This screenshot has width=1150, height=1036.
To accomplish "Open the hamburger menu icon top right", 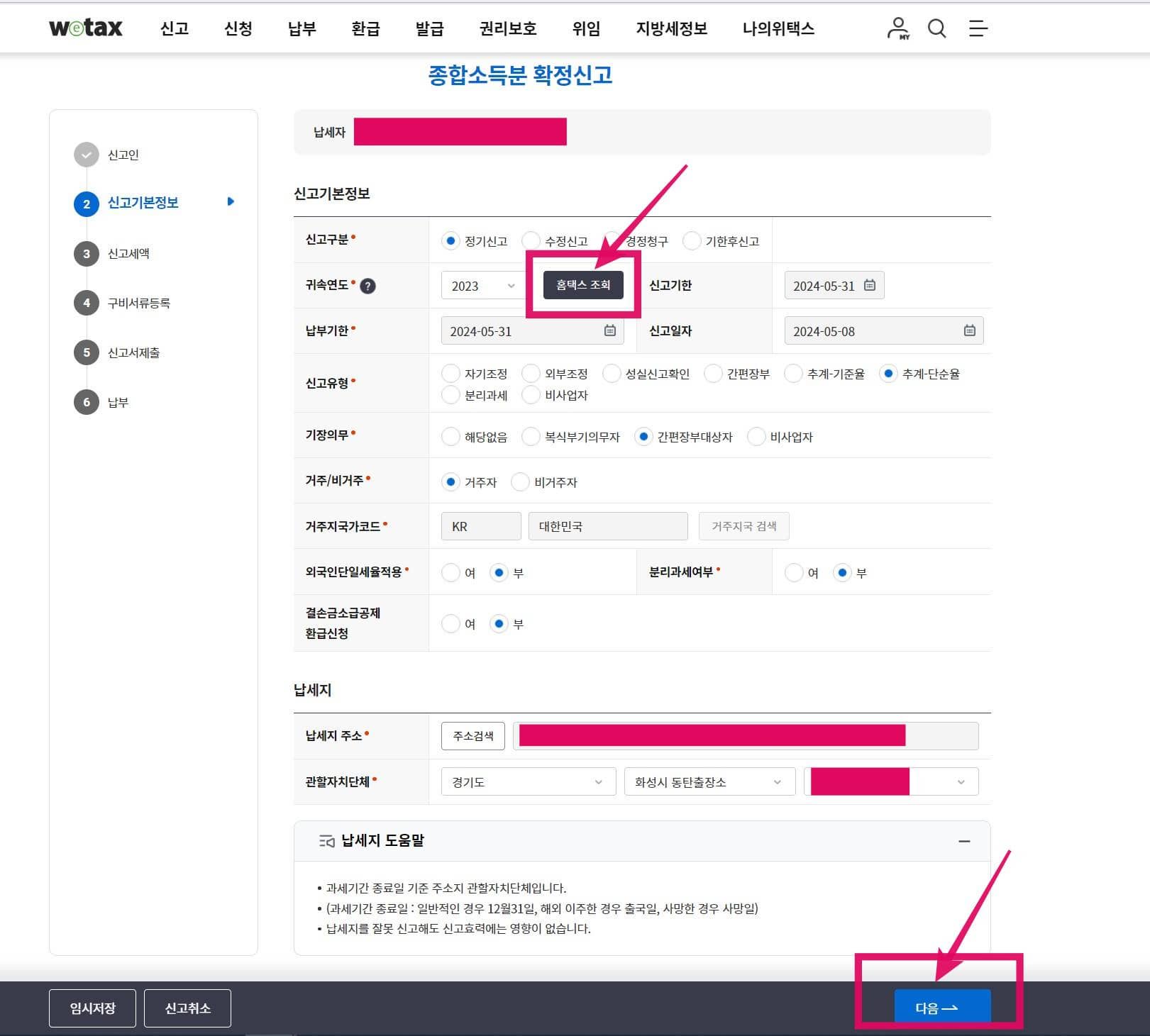I will point(978,28).
